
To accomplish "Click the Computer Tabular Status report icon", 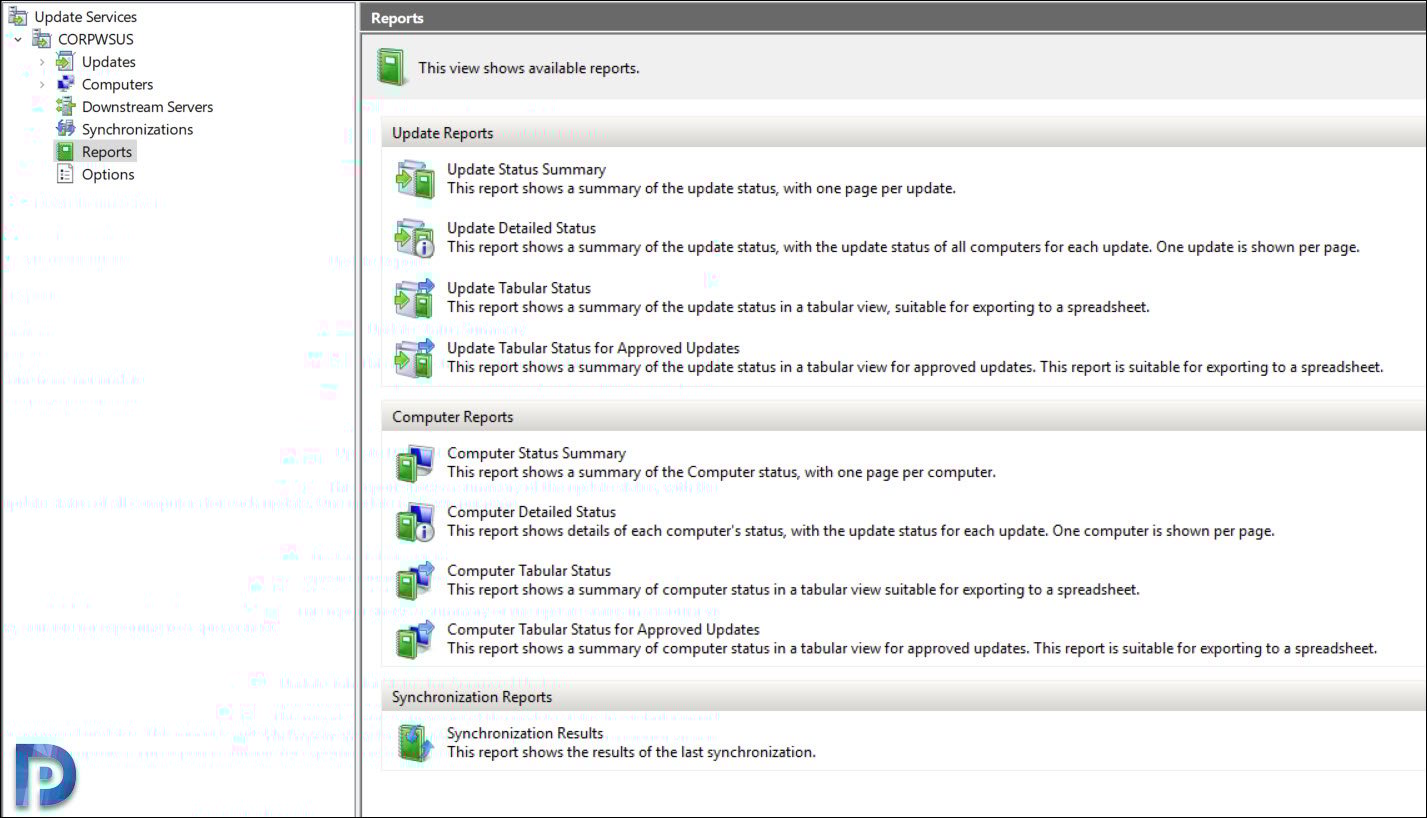I will pos(414,581).
